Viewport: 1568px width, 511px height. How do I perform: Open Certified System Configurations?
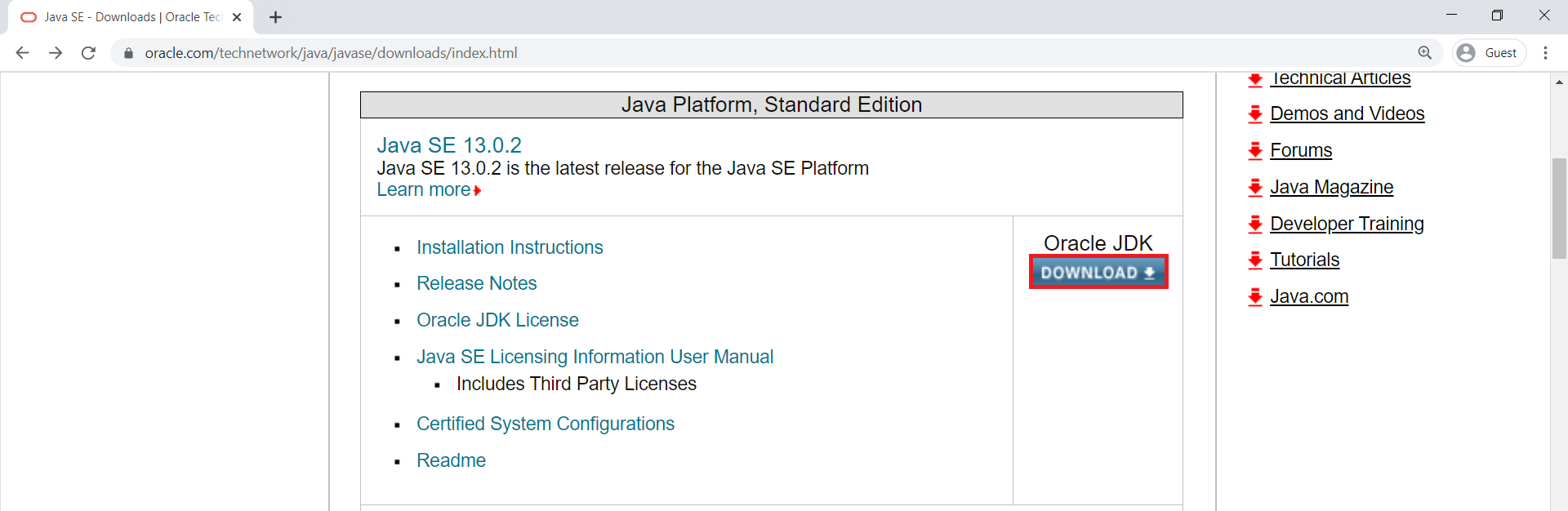click(546, 424)
